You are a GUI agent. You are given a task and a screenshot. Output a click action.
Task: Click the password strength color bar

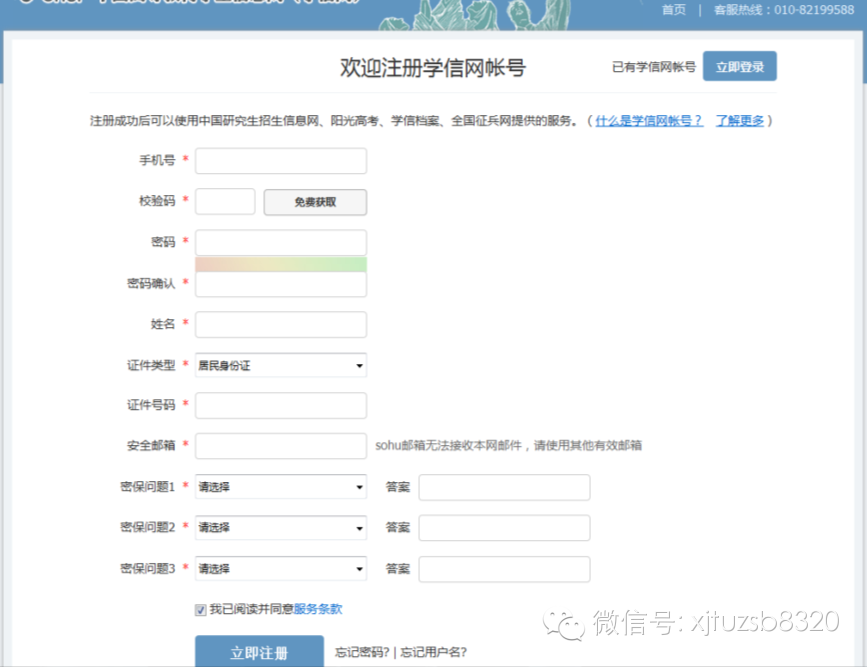[x=281, y=263]
